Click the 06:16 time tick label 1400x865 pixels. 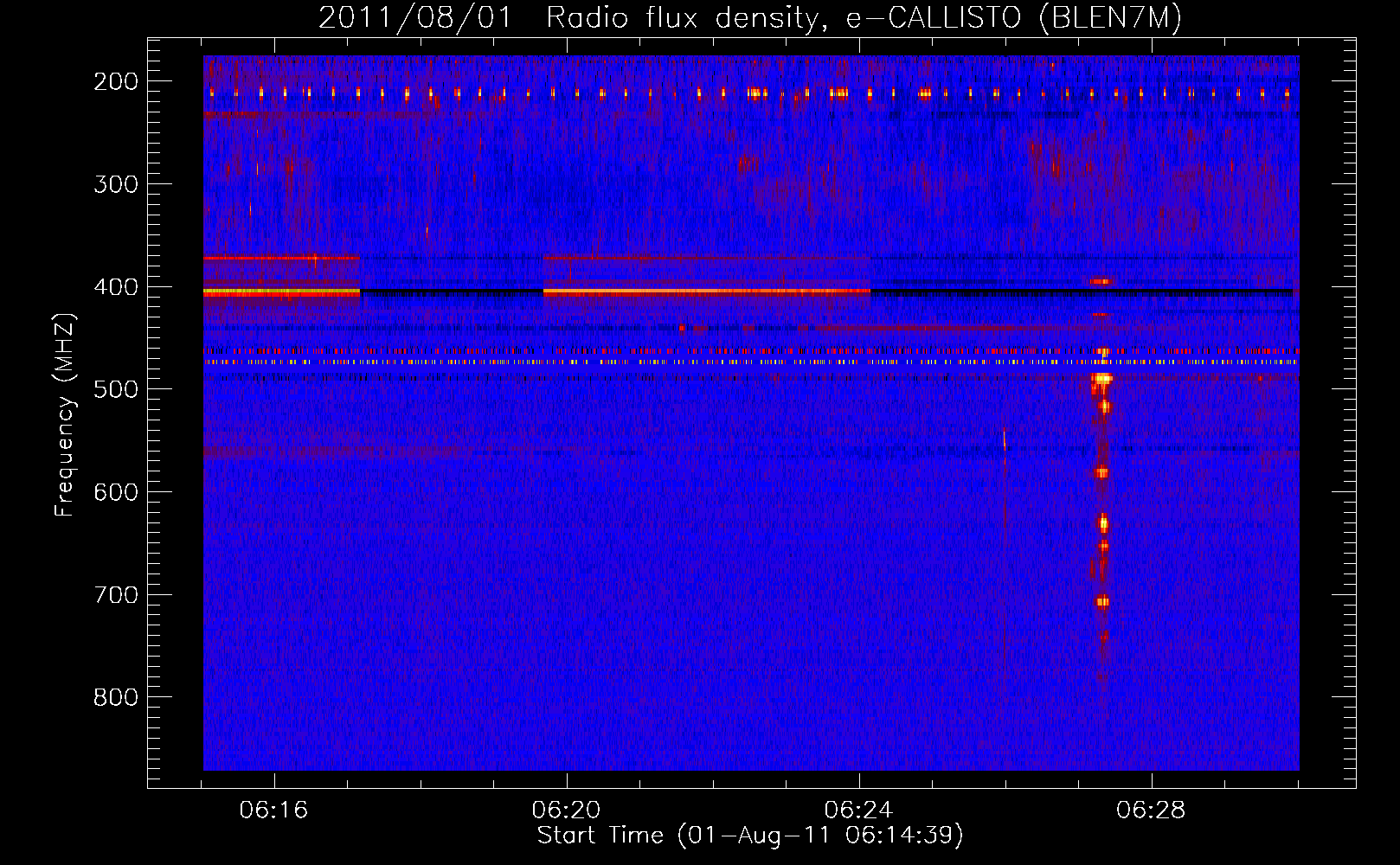[274, 811]
